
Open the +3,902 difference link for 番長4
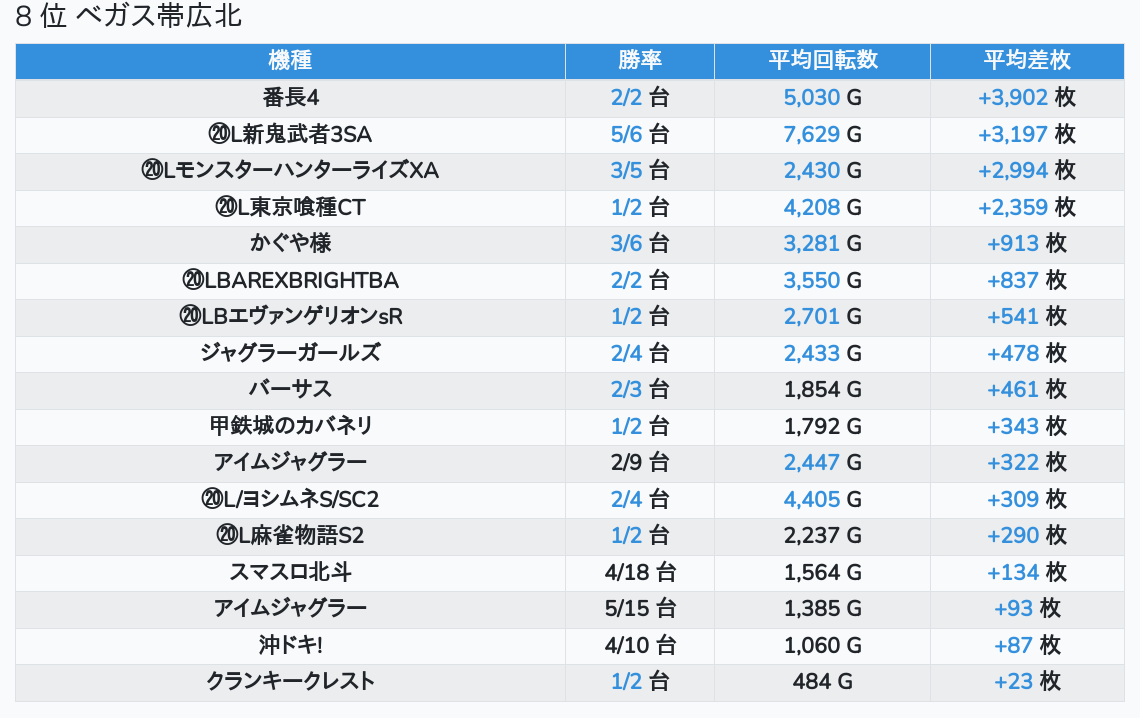click(x=1012, y=97)
